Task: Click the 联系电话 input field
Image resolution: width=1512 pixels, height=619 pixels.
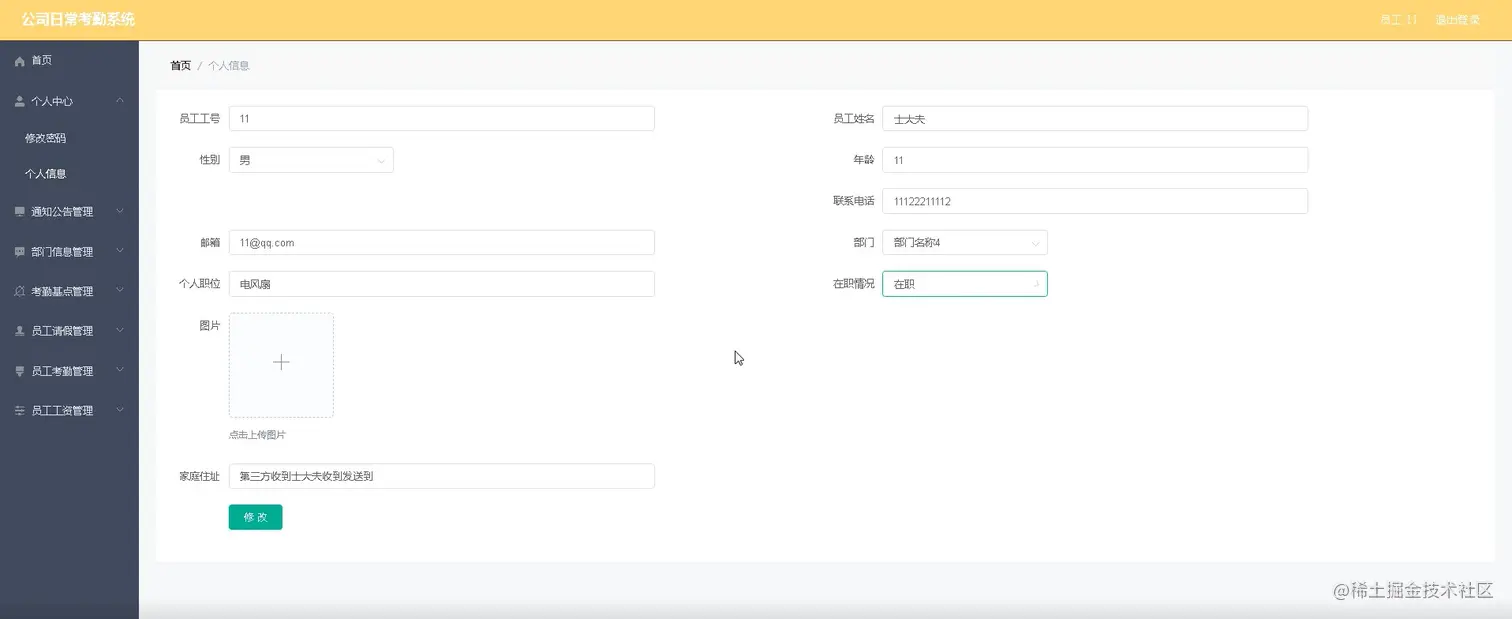Action: coord(1095,201)
